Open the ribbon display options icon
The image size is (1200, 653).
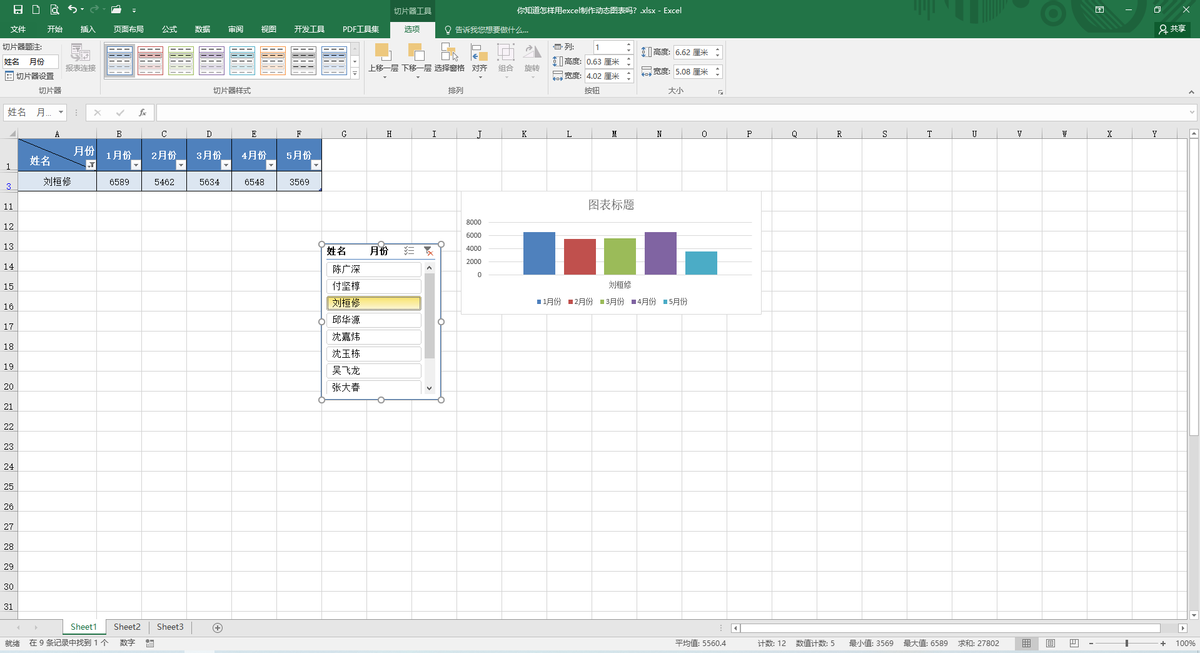[x=1098, y=9]
